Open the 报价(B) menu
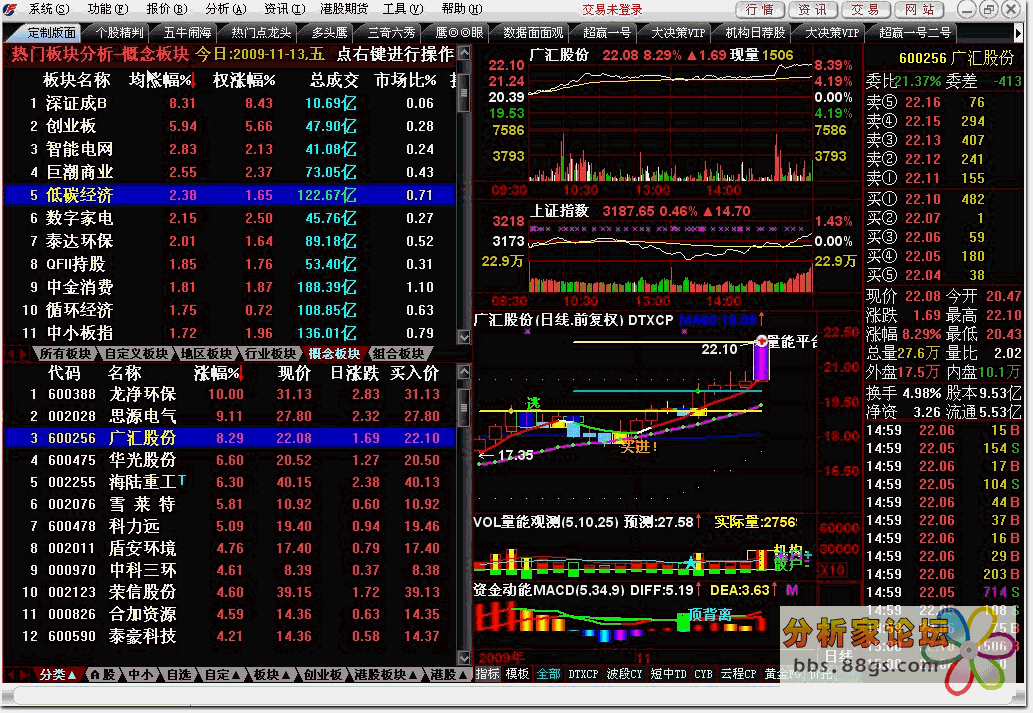The width and height of the screenshot is (1033, 713). [x=167, y=9]
